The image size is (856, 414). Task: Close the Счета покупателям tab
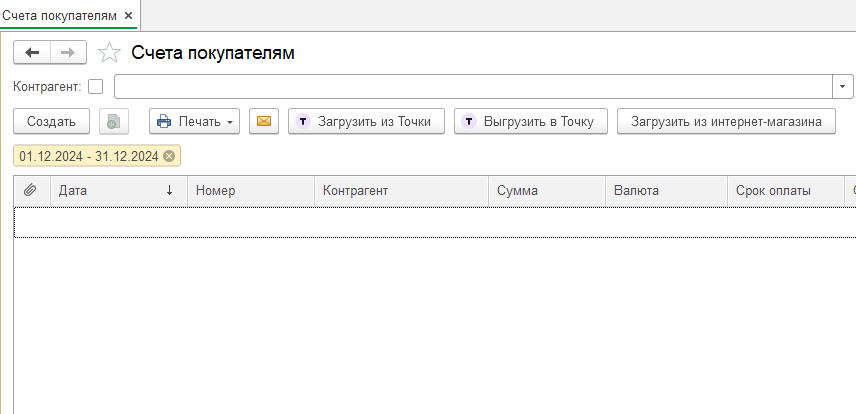tap(128, 15)
